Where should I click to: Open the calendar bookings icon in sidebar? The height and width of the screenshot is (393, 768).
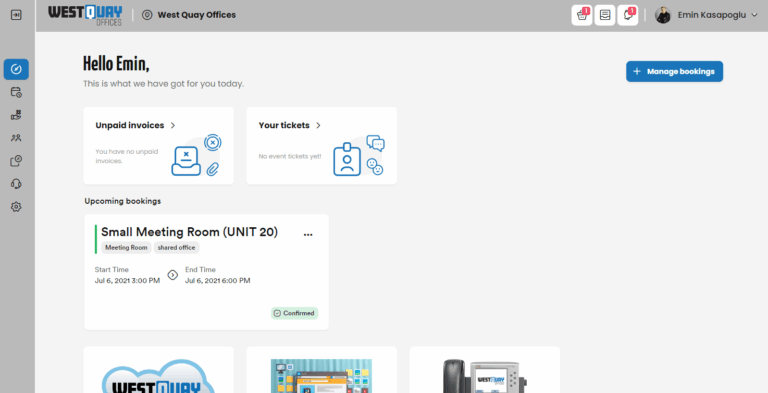(x=16, y=92)
